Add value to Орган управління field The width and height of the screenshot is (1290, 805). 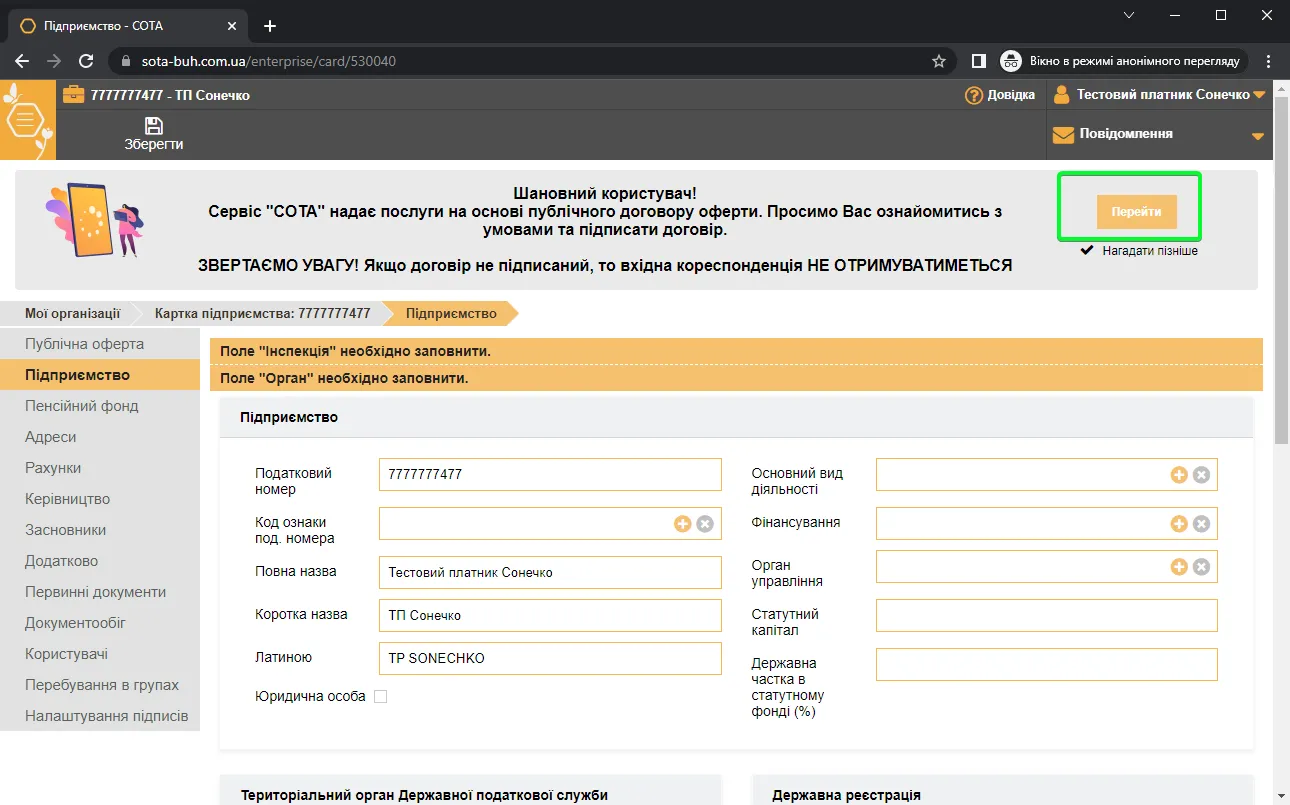(1179, 567)
